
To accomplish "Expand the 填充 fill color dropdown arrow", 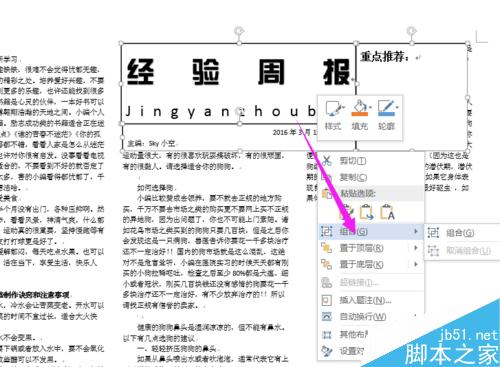I will click(370, 108).
